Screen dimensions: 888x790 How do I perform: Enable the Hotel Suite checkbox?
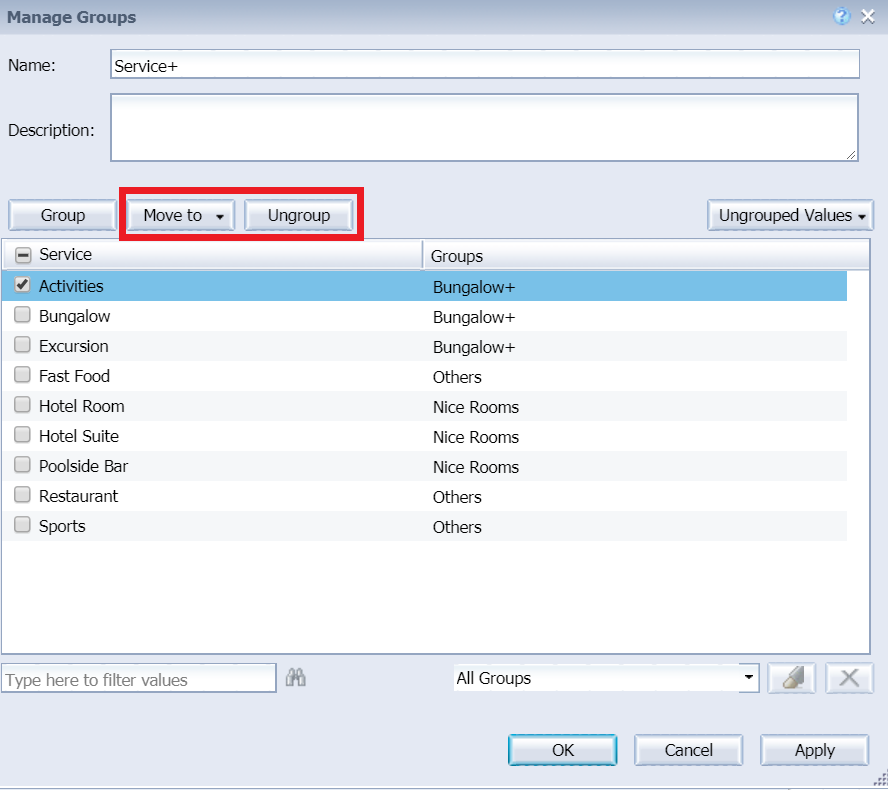pos(22,435)
